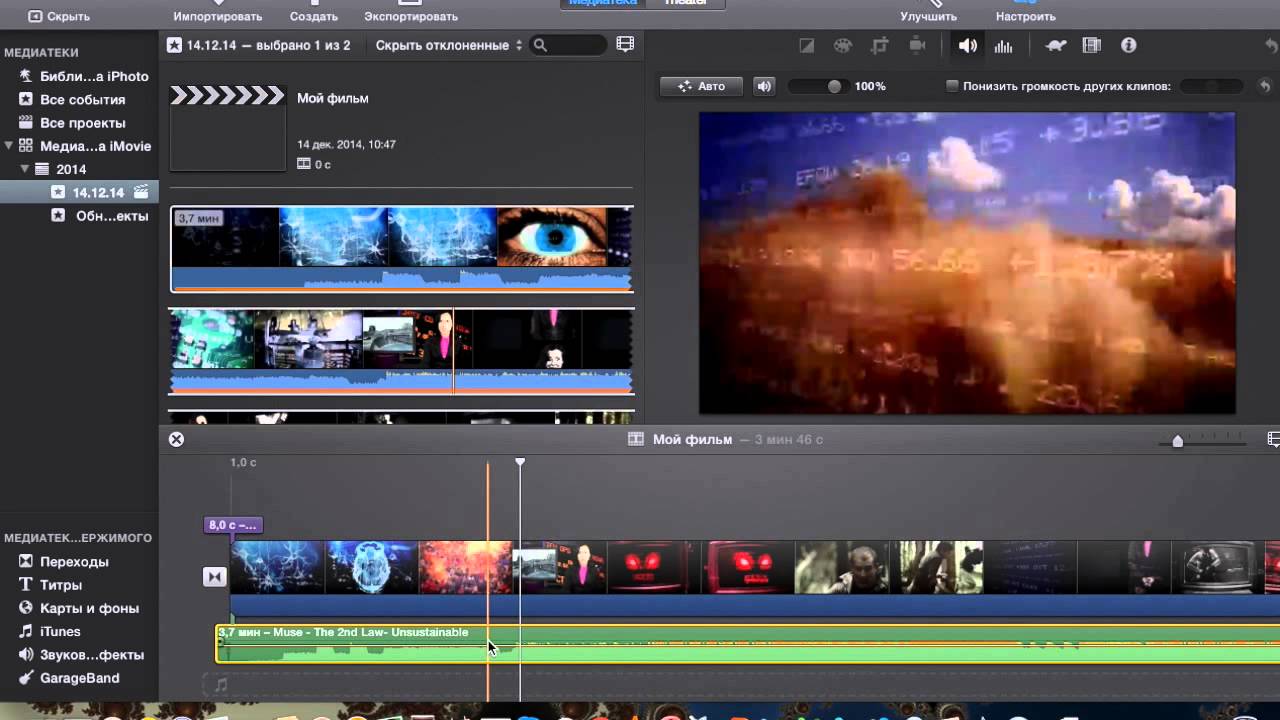Image resolution: width=1280 pixels, height=720 pixels.
Task: Enable Понизить громкость других клипов checkbox
Action: pyautogui.click(x=952, y=86)
